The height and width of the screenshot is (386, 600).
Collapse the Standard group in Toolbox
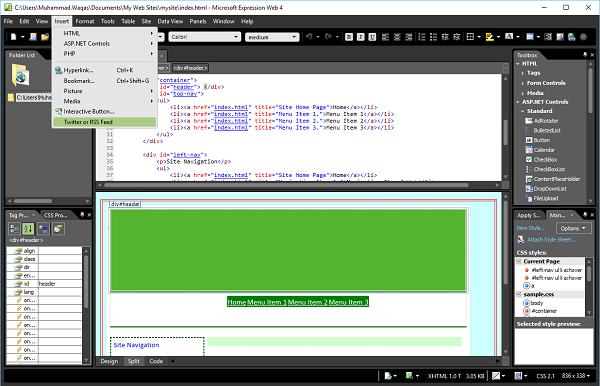pyautogui.click(x=523, y=111)
